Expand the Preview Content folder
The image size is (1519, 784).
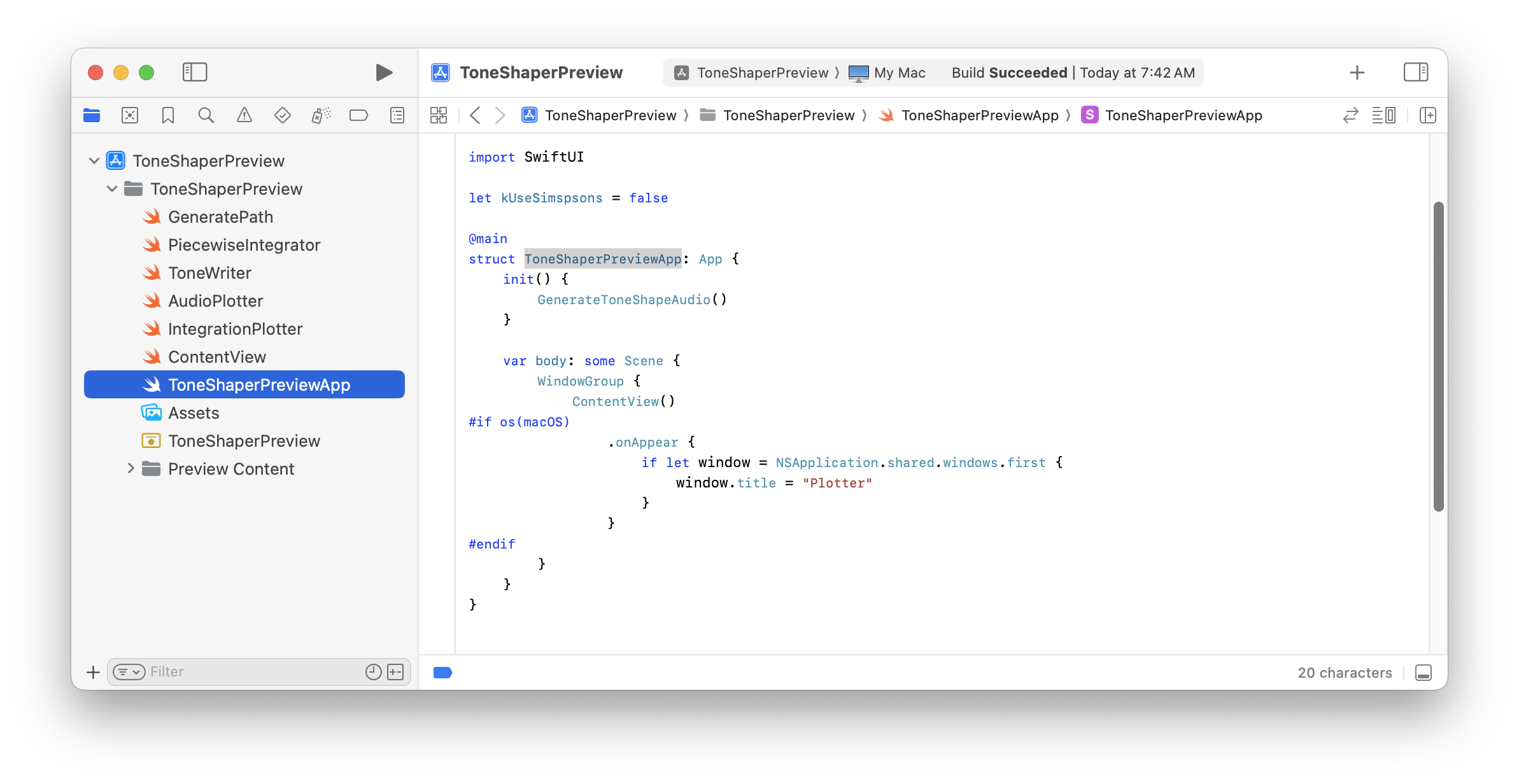(131, 468)
